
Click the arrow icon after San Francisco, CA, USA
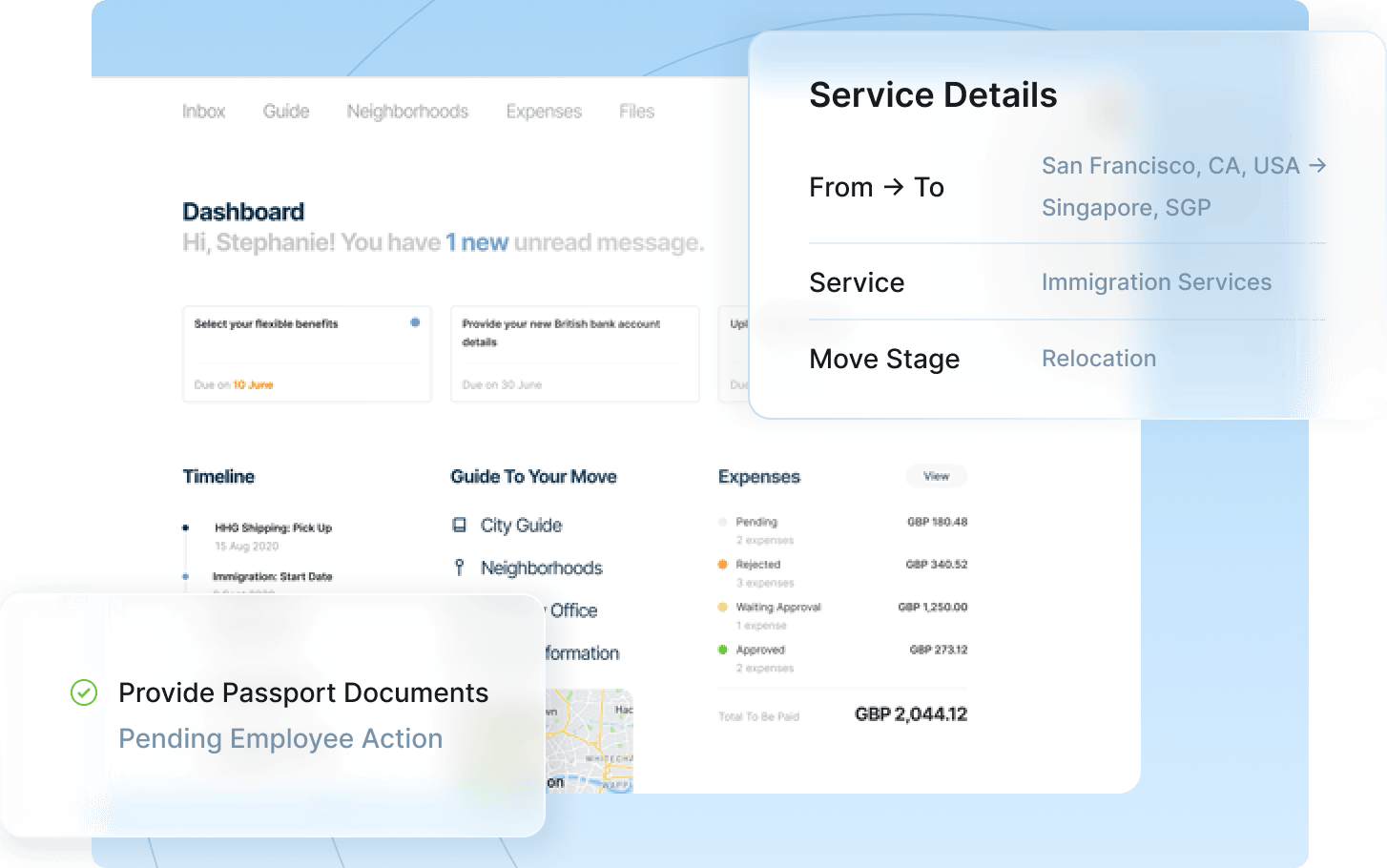[1321, 165]
